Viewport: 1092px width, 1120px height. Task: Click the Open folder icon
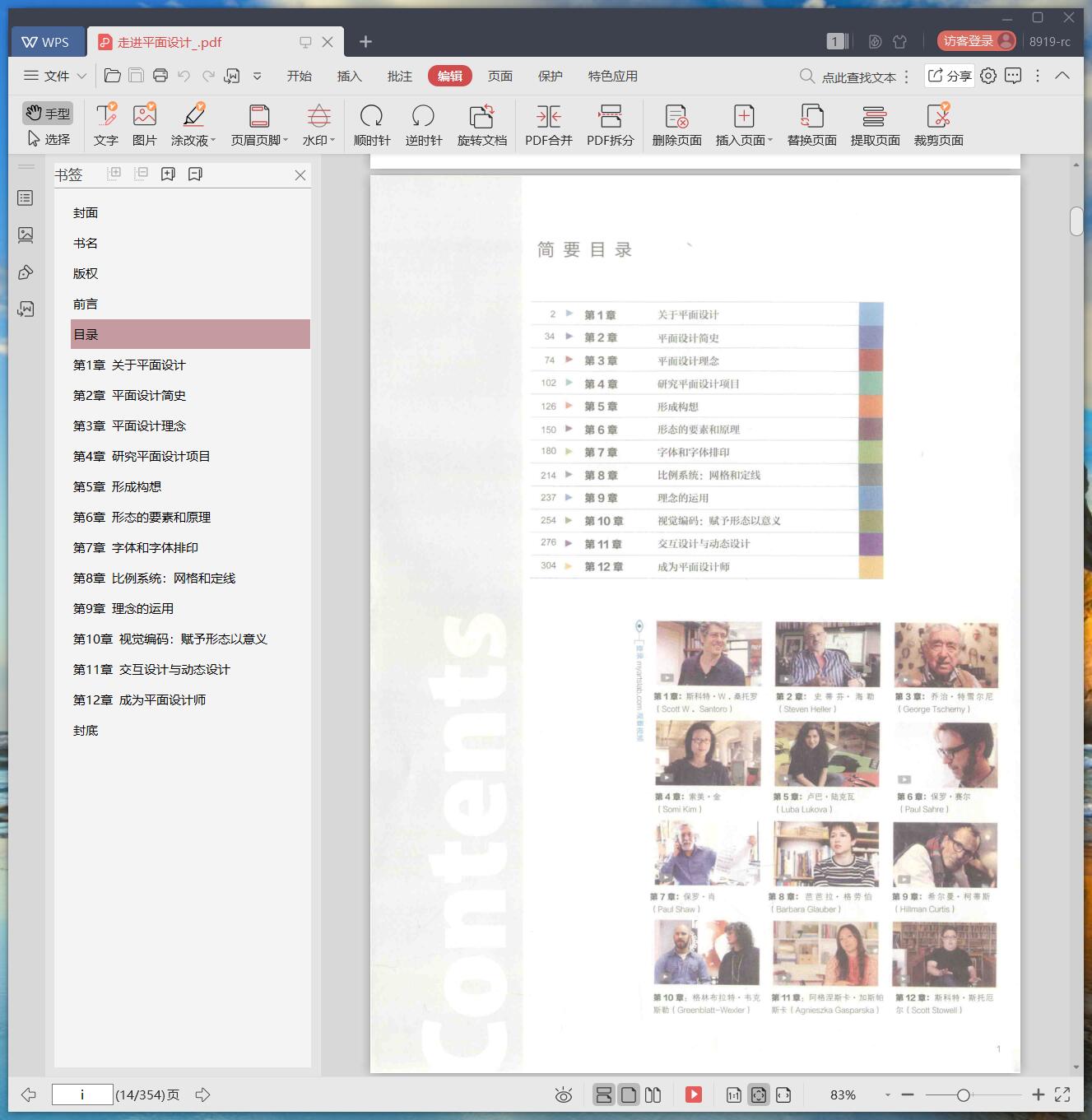[x=113, y=76]
